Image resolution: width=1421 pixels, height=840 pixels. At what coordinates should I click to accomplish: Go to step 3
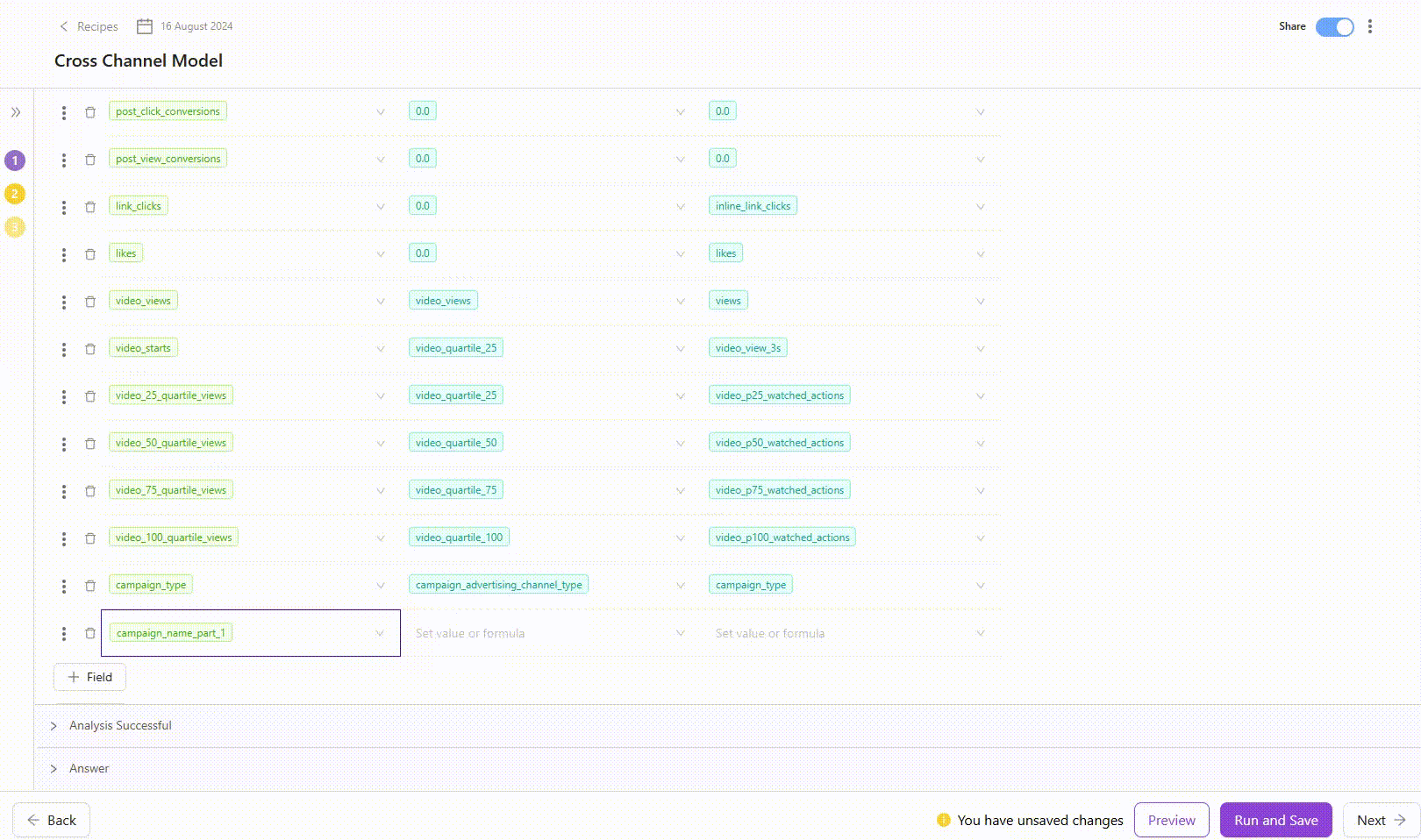click(x=15, y=227)
